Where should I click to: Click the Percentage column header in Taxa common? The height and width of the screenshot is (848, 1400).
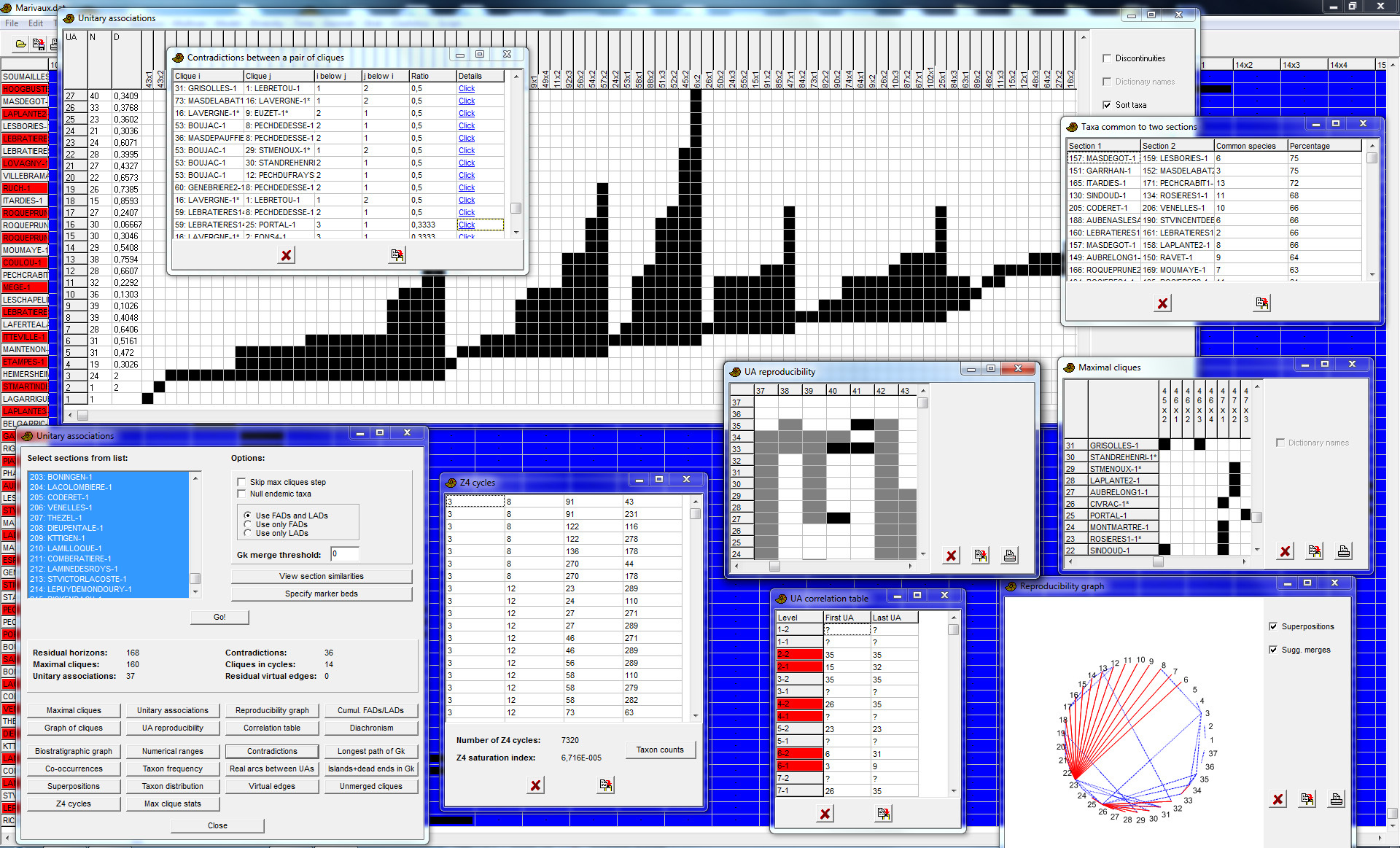pyautogui.click(x=1324, y=146)
